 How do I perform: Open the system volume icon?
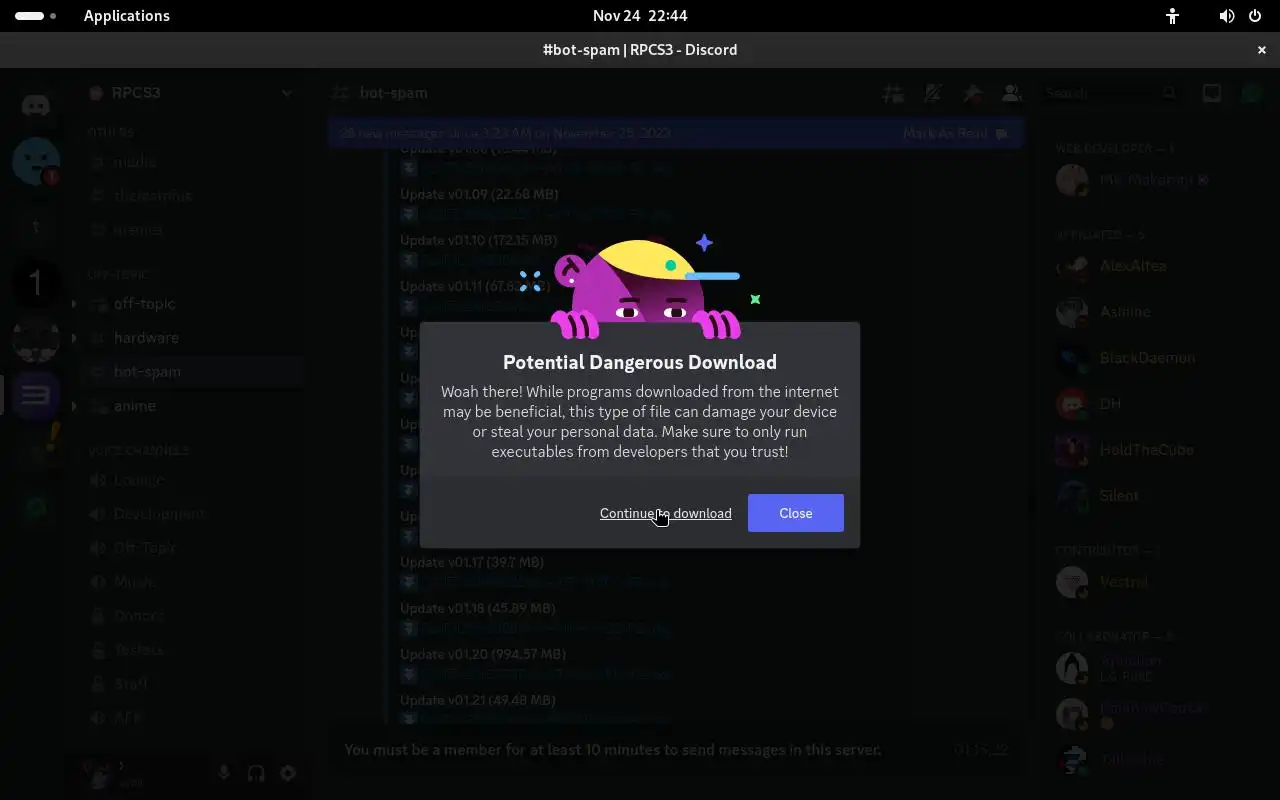tap(1226, 16)
